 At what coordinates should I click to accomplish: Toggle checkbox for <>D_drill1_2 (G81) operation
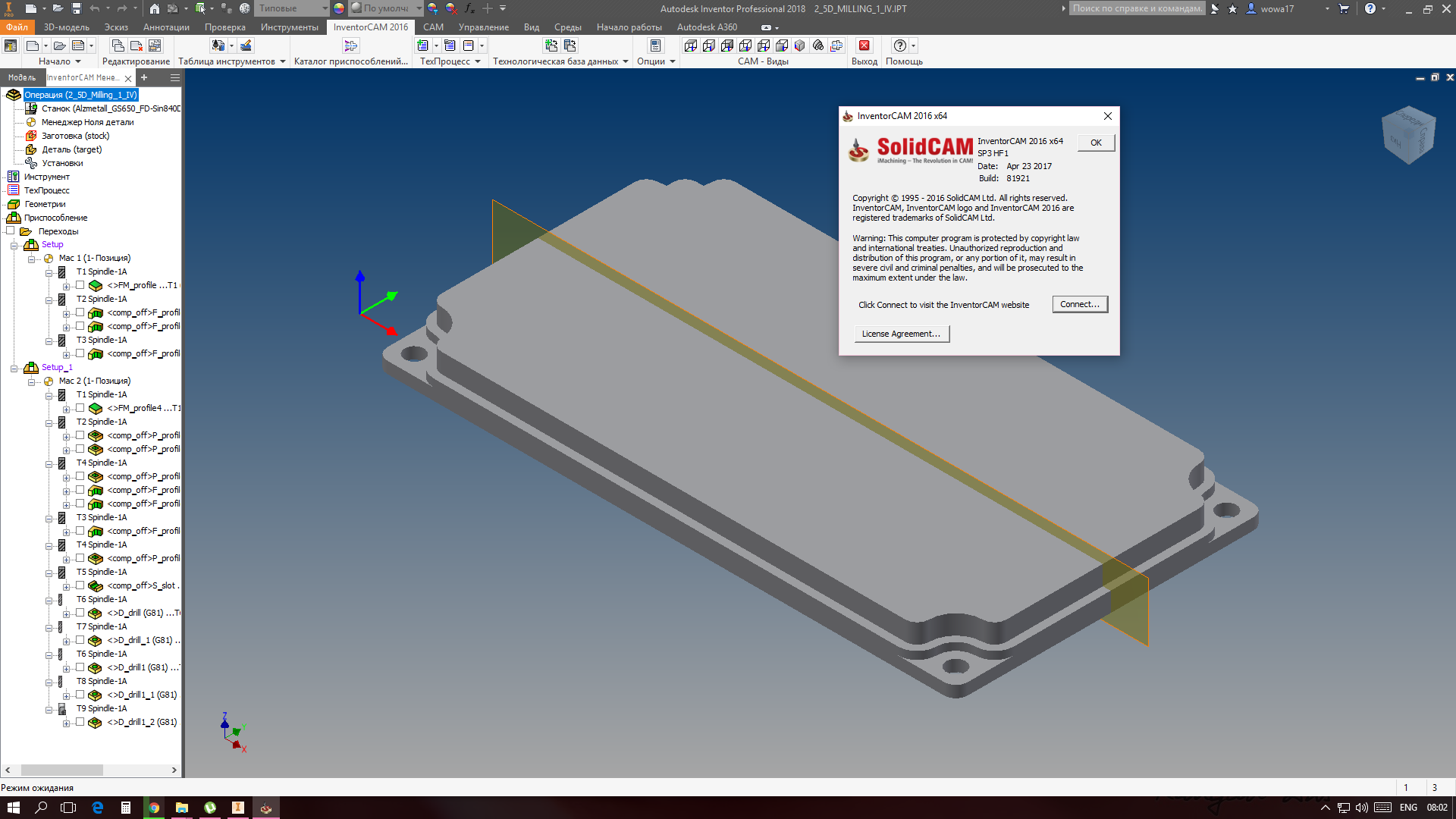point(80,722)
